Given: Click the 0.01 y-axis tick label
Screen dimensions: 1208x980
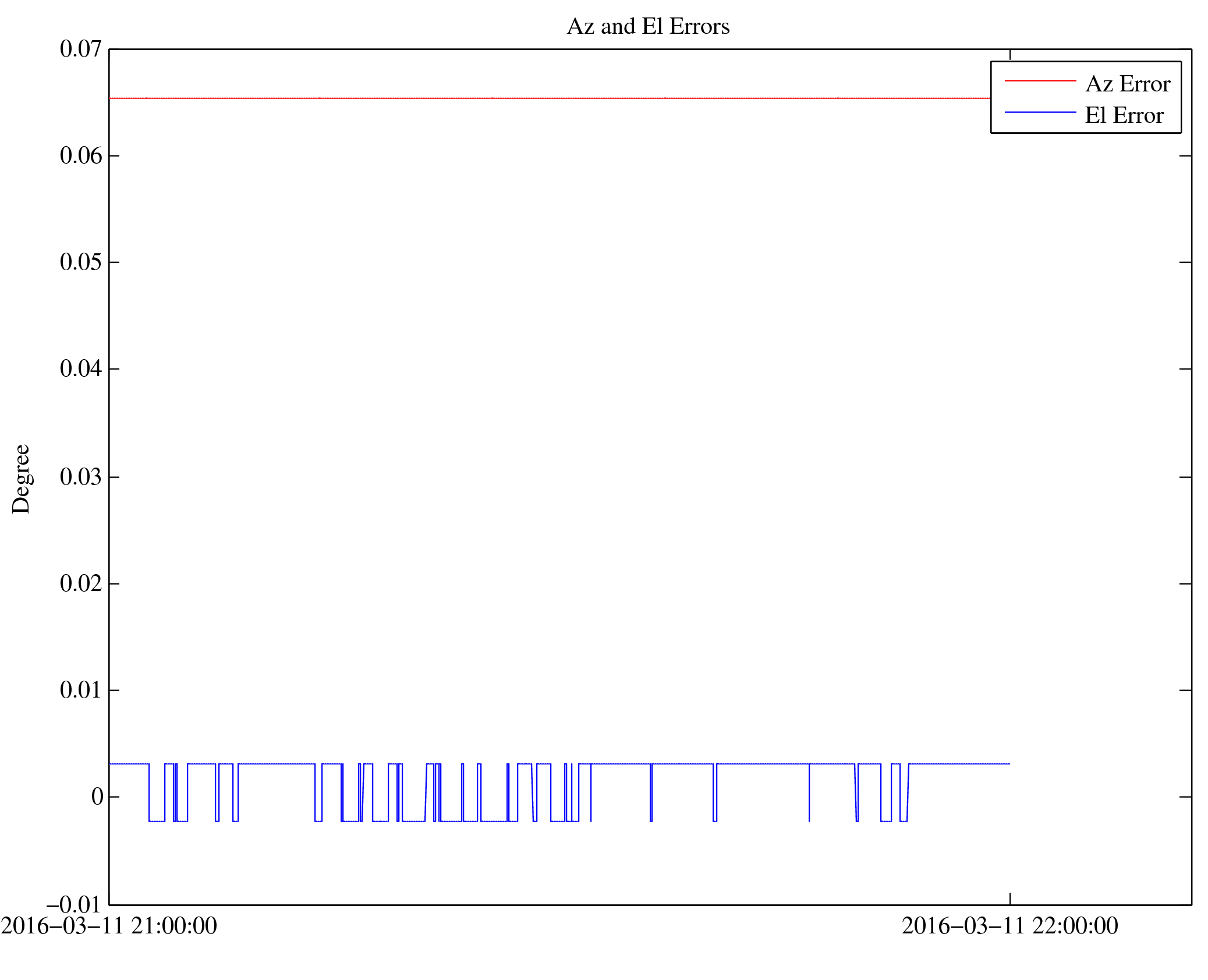Looking at the screenshot, I should (x=80, y=690).
